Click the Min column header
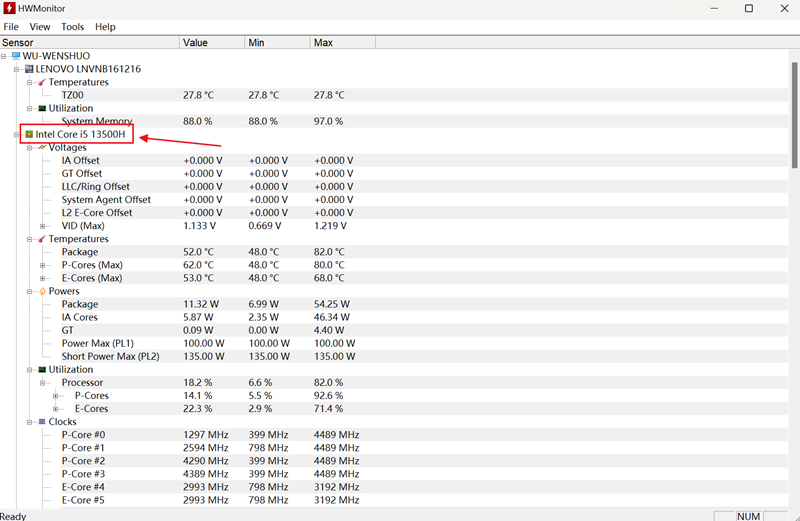Image resolution: width=800 pixels, height=521 pixels. click(x=278, y=42)
